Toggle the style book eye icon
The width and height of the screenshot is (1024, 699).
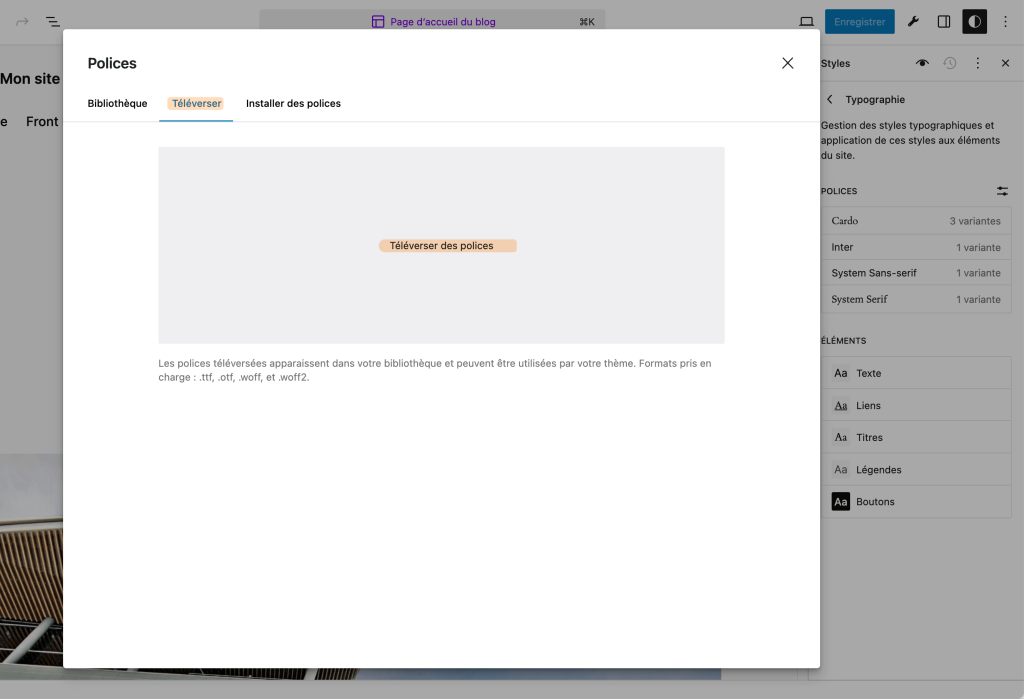pyautogui.click(x=922, y=63)
